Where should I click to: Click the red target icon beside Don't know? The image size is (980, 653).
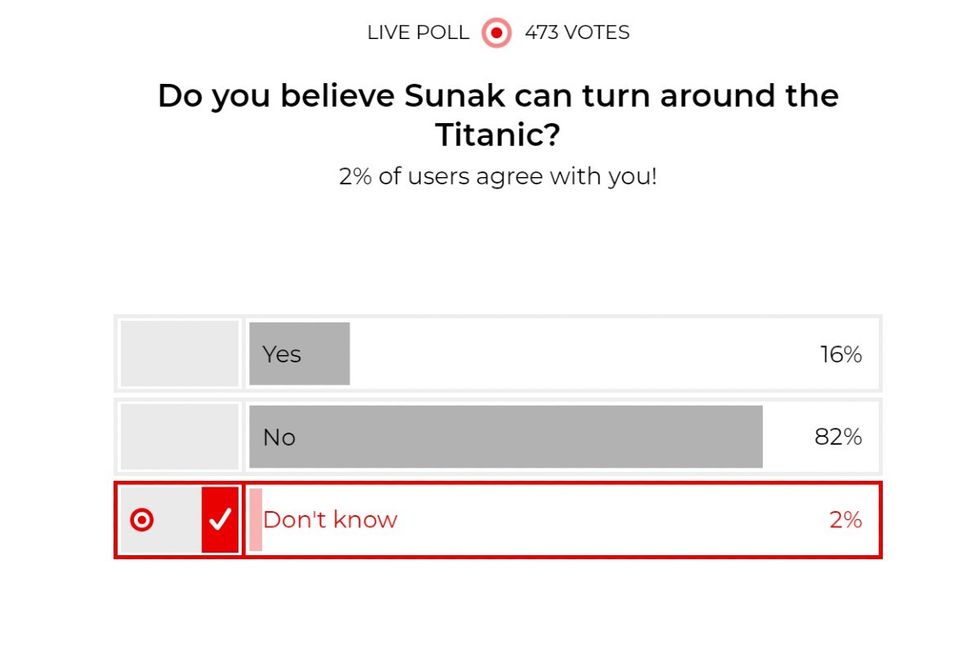[x=143, y=520]
